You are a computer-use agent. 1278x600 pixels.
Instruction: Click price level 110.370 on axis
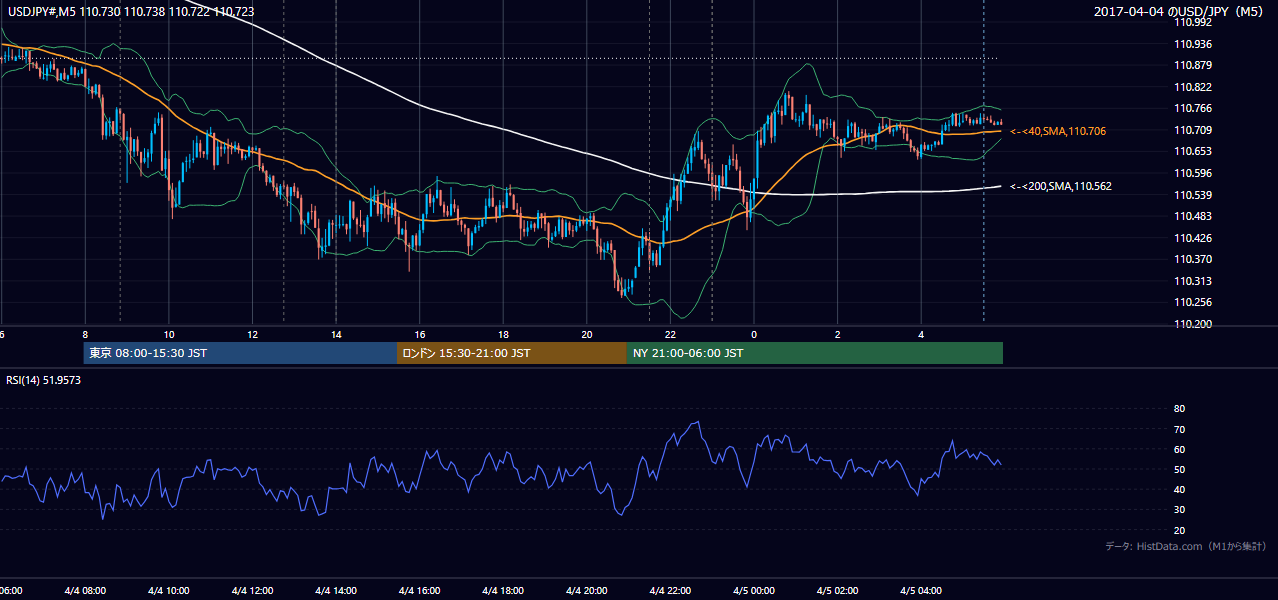pyautogui.click(x=1193, y=259)
